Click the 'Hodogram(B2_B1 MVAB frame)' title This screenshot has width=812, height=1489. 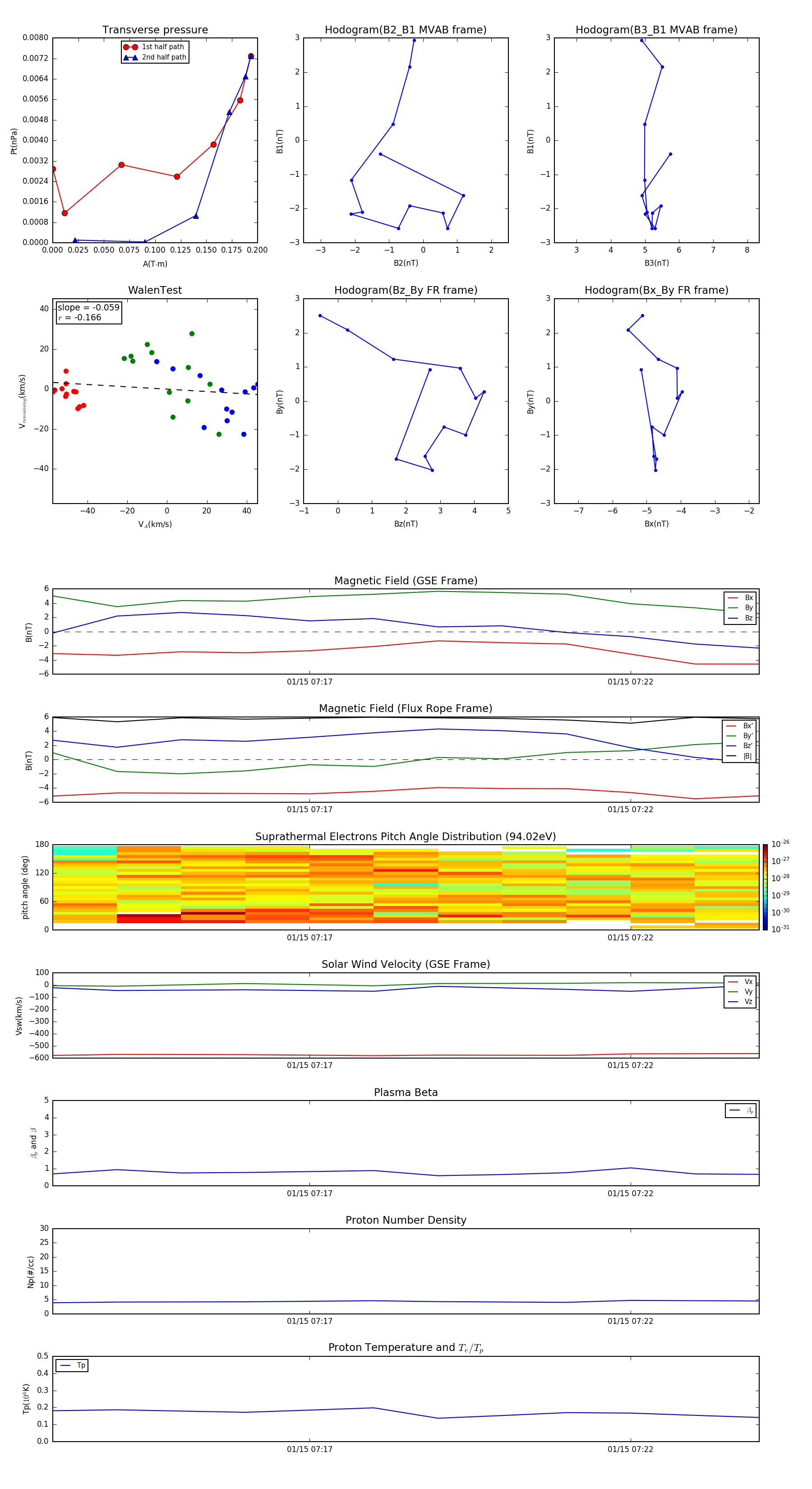[x=406, y=30]
